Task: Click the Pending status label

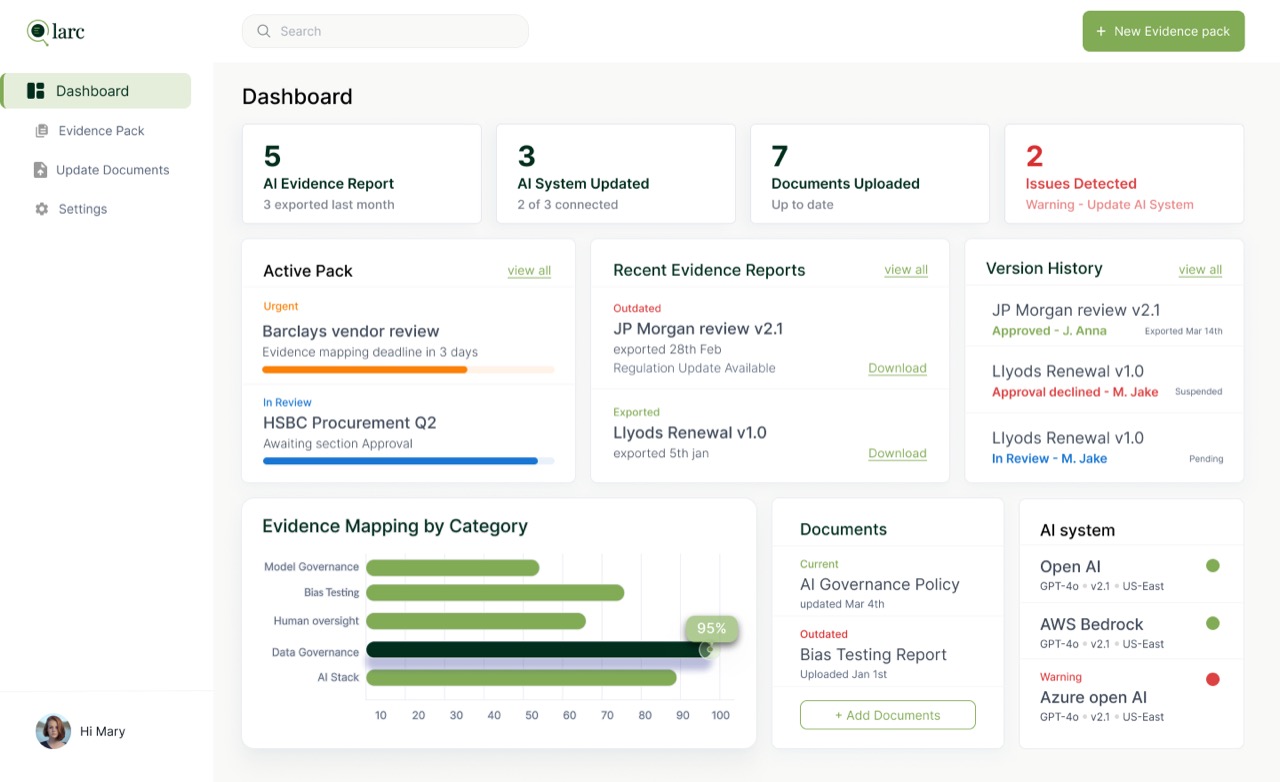Action: [x=1206, y=459]
